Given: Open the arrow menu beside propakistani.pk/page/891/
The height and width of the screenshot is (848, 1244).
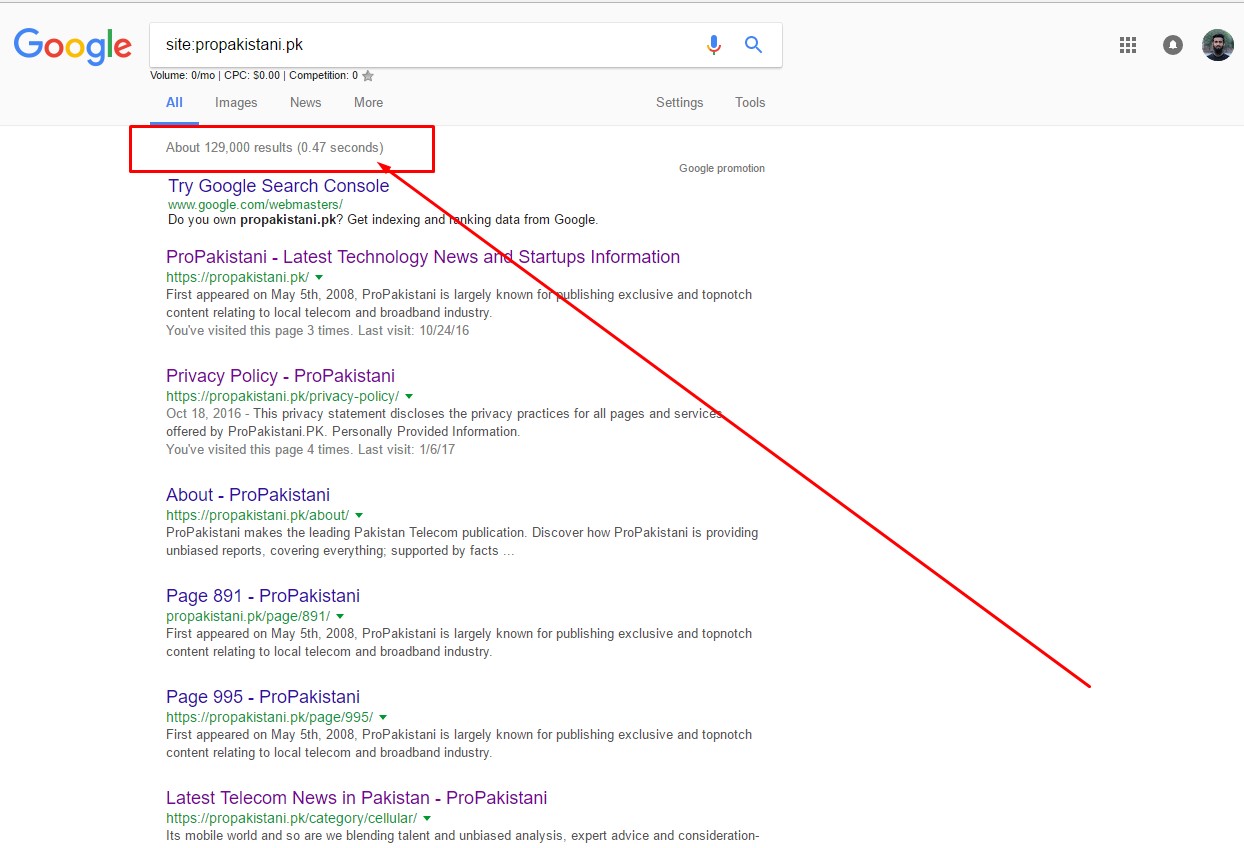Looking at the screenshot, I should (x=341, y=616).
